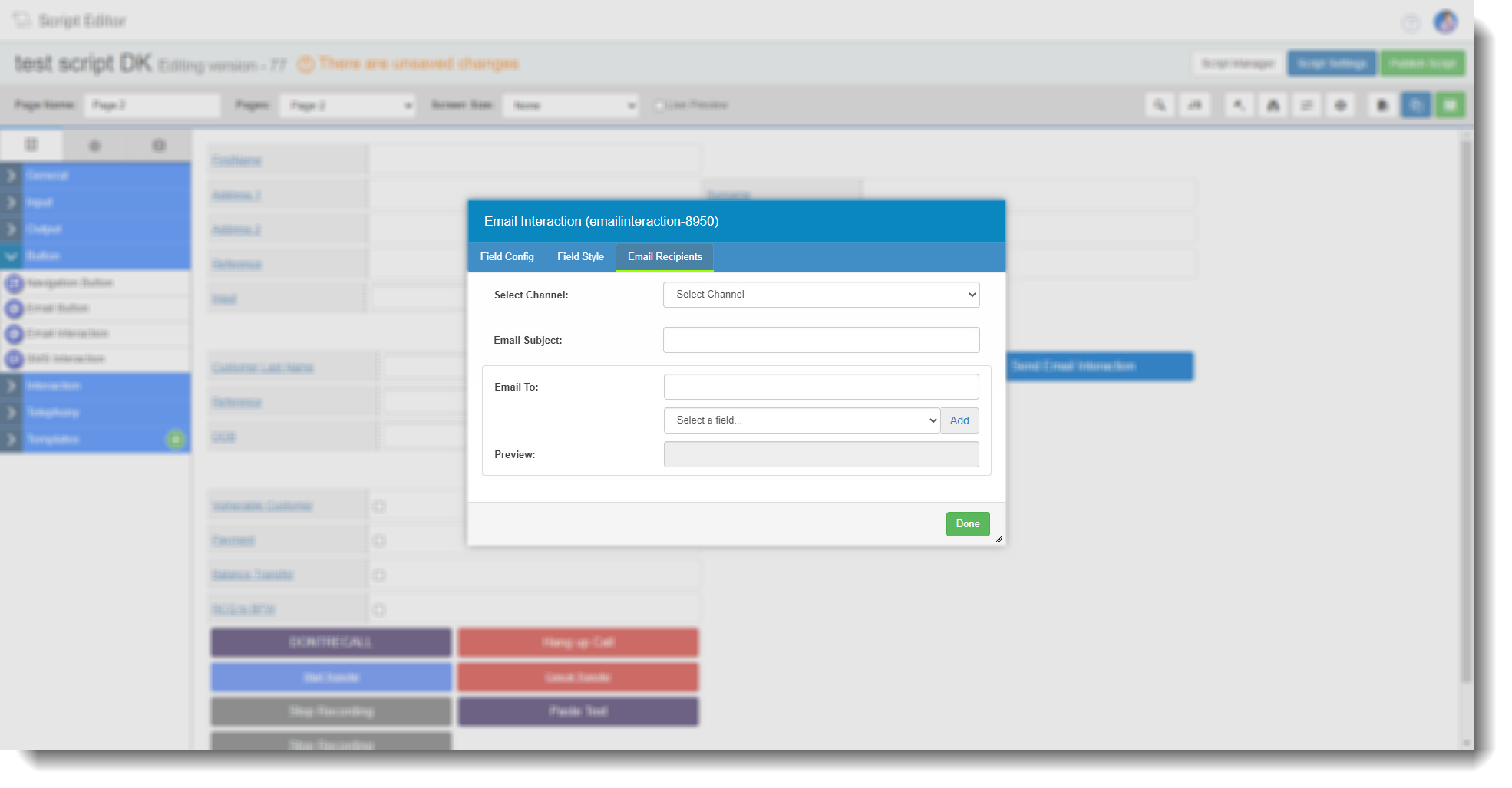1512x788 pixels.
Task: Open the Pages dropdown
Action: click(x=348, y=105)
